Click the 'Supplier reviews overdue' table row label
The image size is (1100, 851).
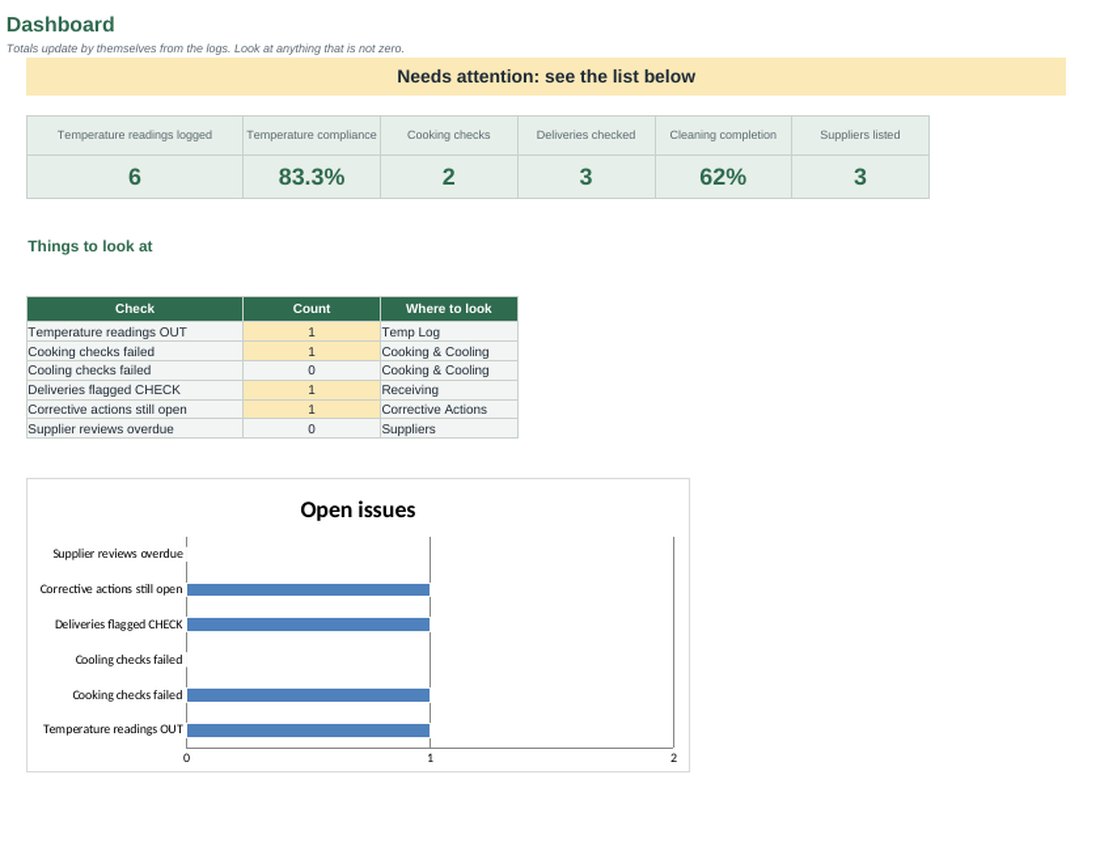coord(135,429)
